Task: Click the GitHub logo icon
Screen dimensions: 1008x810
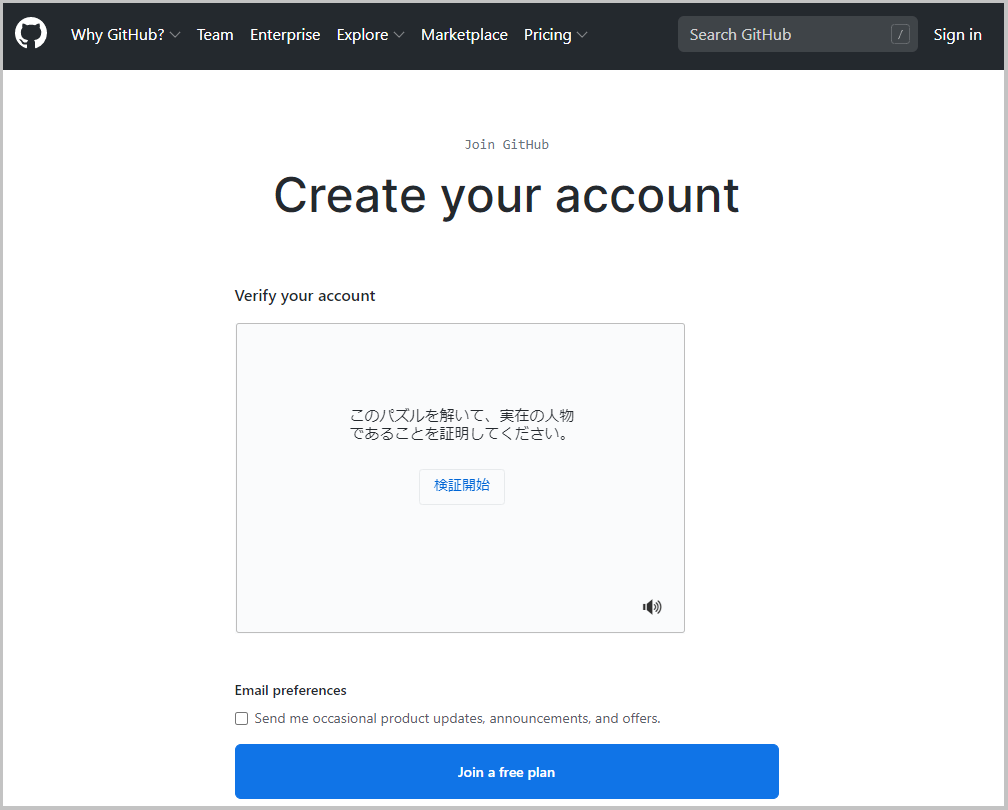Action: (30, 33)
